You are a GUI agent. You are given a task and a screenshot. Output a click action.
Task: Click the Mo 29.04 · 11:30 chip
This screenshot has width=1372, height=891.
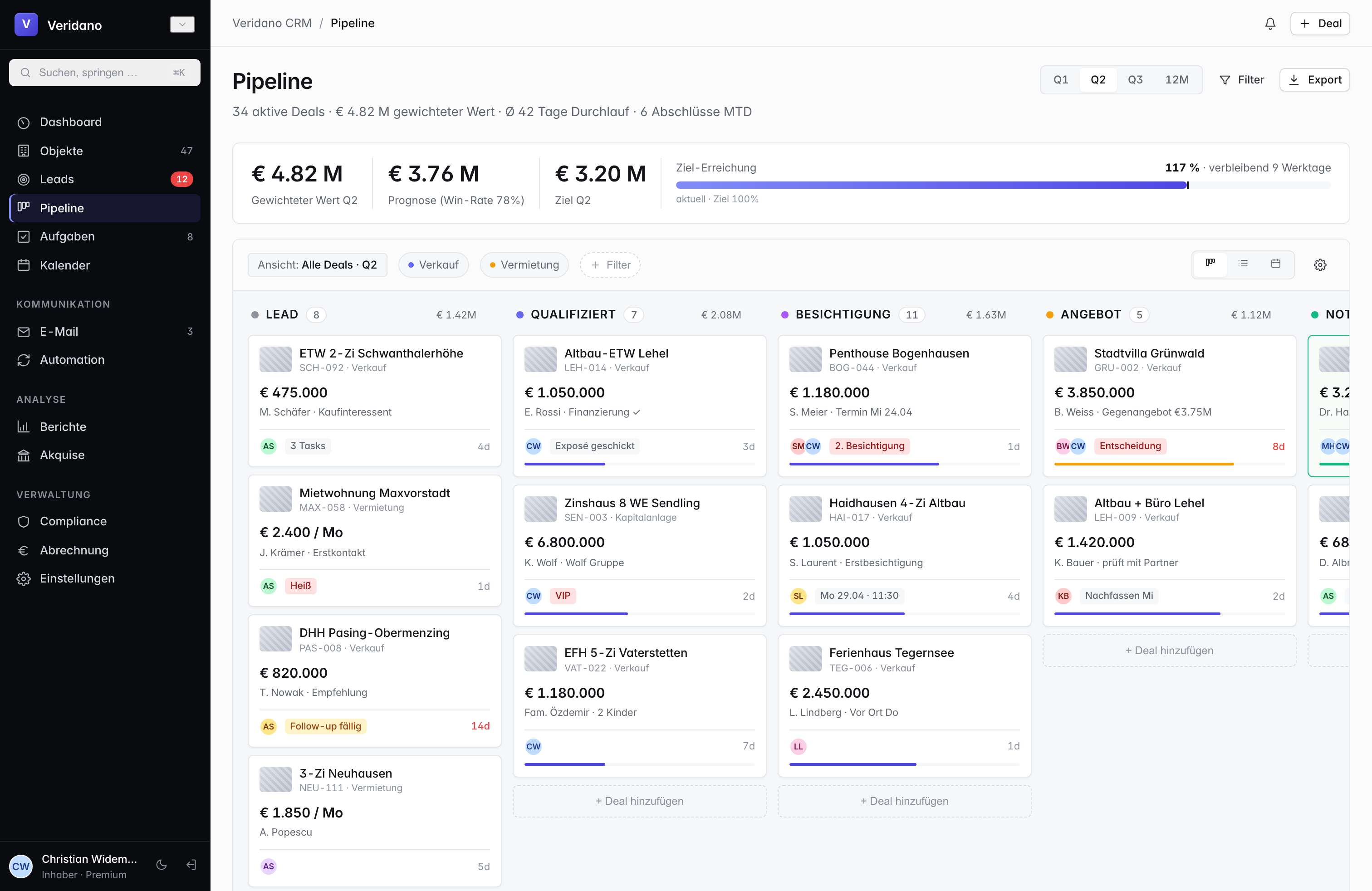(859, 596)
